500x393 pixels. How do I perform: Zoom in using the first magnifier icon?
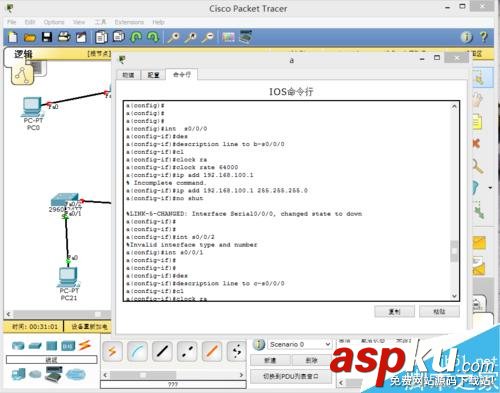click(x=173, y=37)
